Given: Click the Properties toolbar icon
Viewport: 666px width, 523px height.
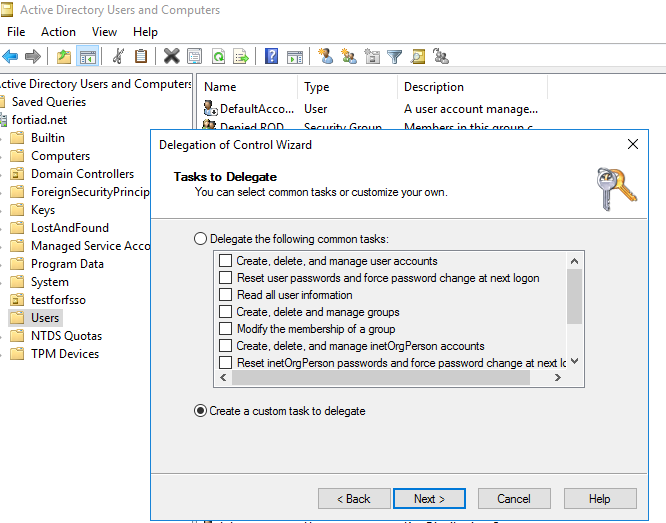Looking at the screenshot, I should pos(194,57).
